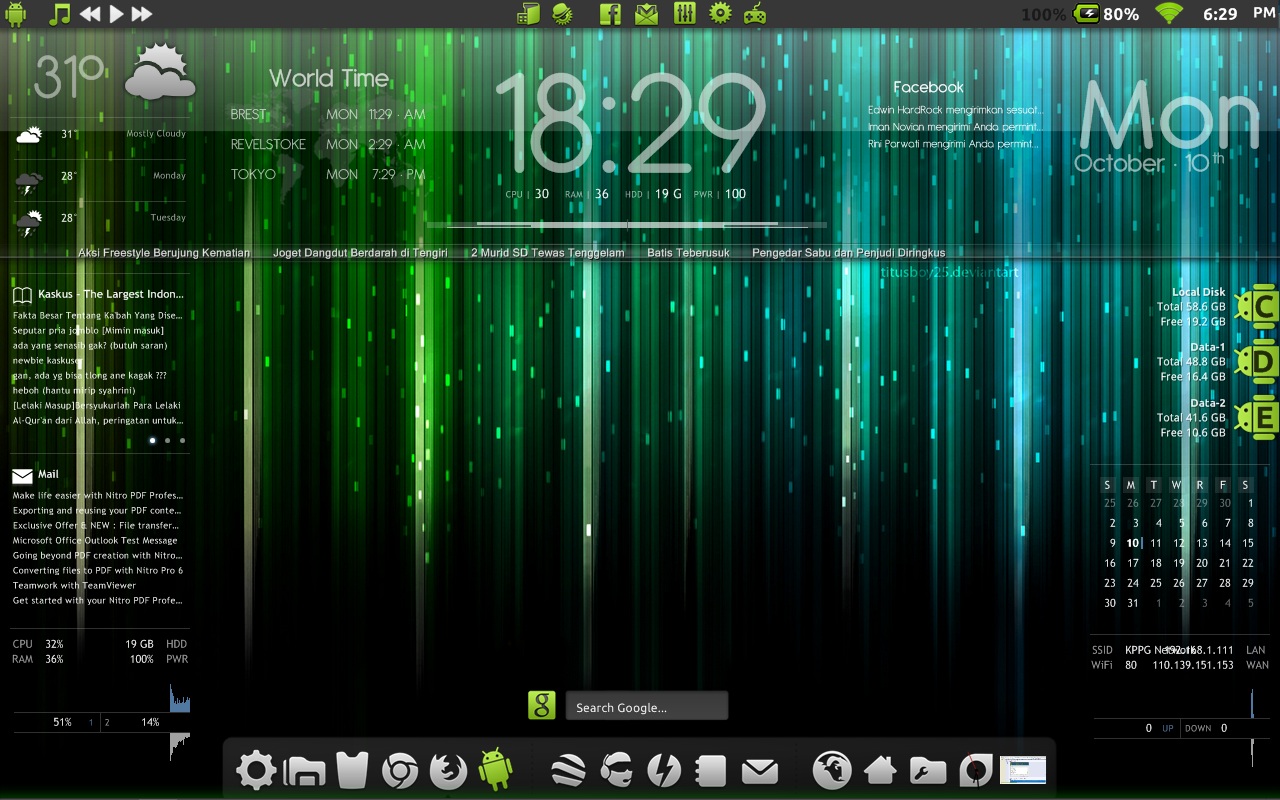Play the current track
Image resolution: width=1280 pixels, height=800 pixels.
tap(116, 14)
